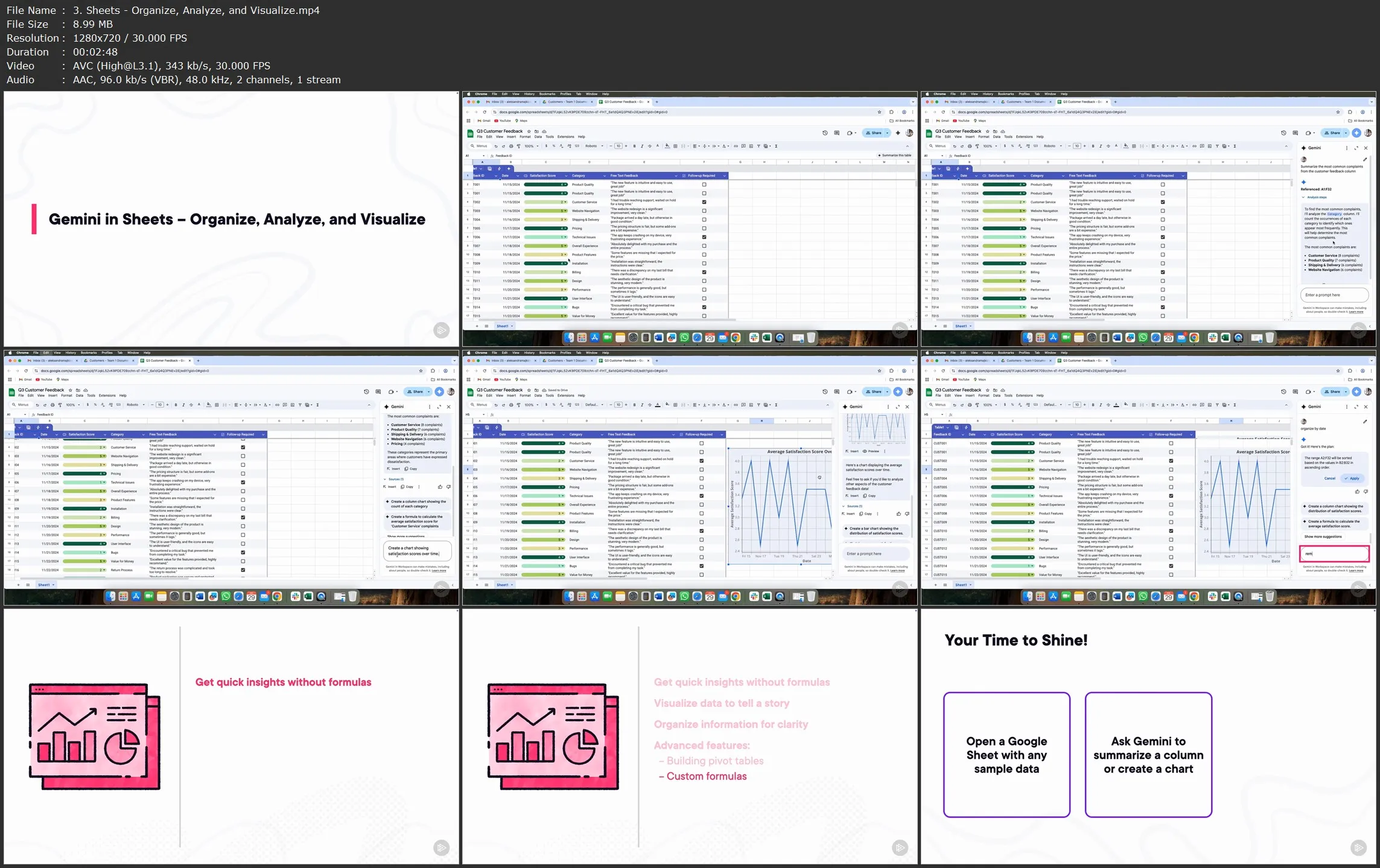Expand 'Sources (1)' in the Preview screenshot
The width and height of the screenshot is (1380, 868).
[853, 506]
